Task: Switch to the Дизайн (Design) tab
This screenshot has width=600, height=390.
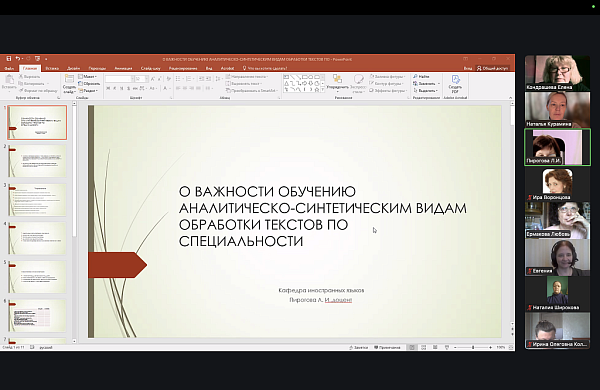Action: pyautogui.click(x=73, y=68)
